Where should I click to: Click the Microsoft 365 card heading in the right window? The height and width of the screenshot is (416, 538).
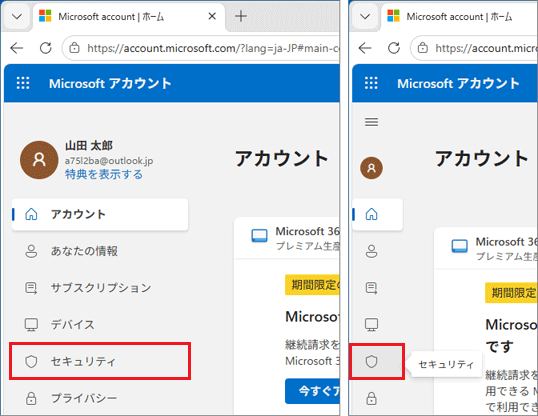(506, 242)
